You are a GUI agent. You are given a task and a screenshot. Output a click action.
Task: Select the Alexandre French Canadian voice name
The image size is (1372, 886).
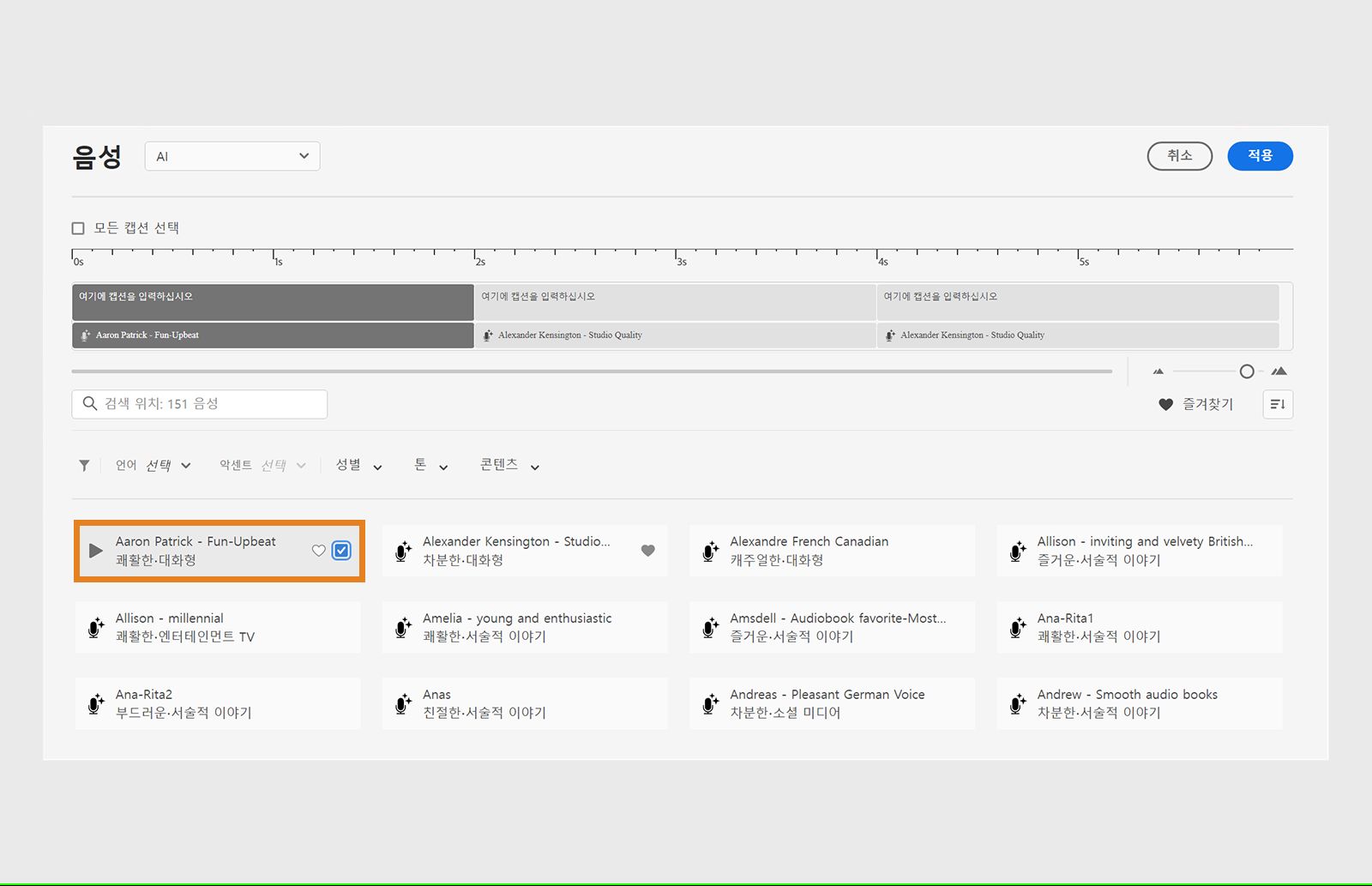(x=809, y=541)
